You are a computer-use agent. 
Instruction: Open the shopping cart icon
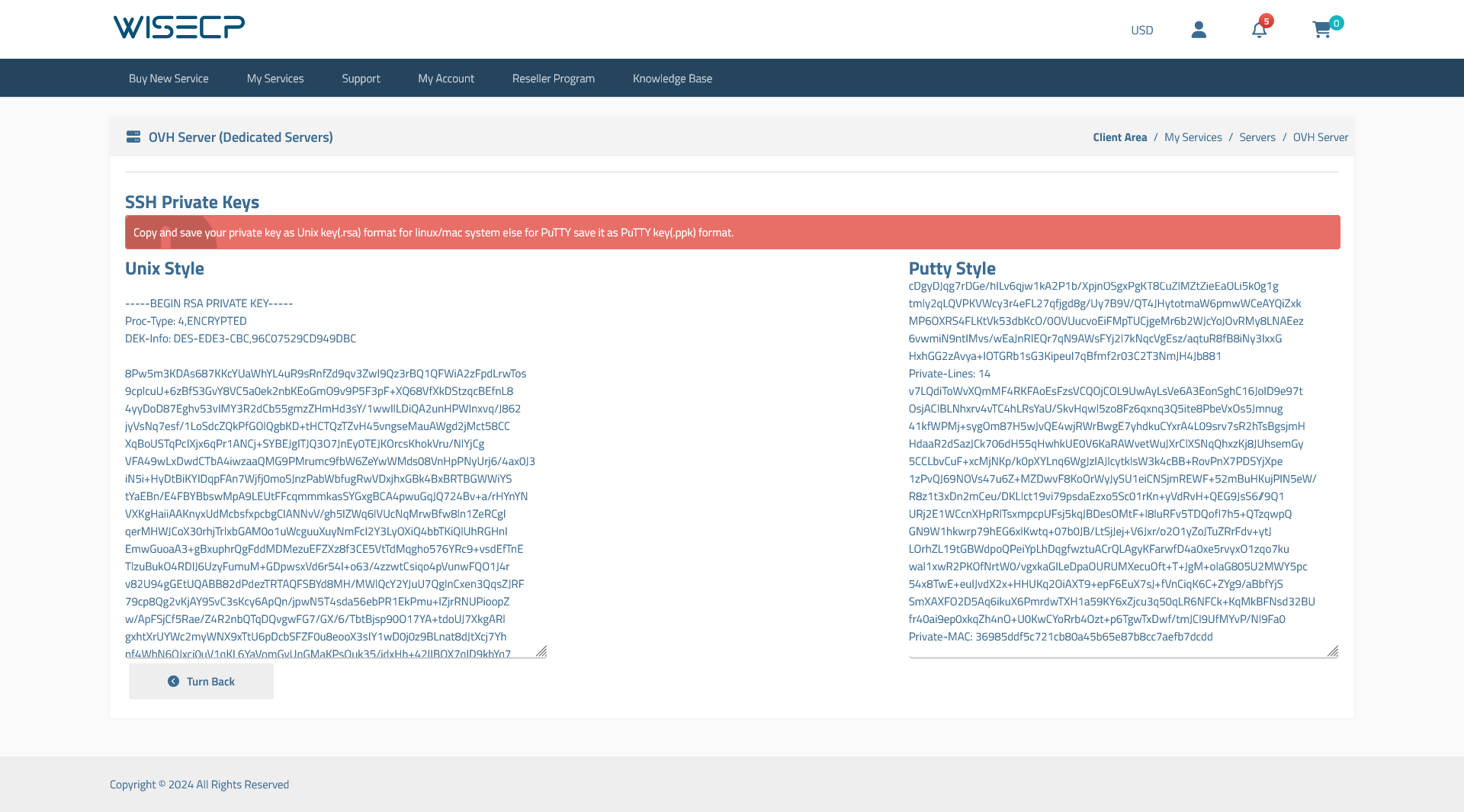[1321, 30]
